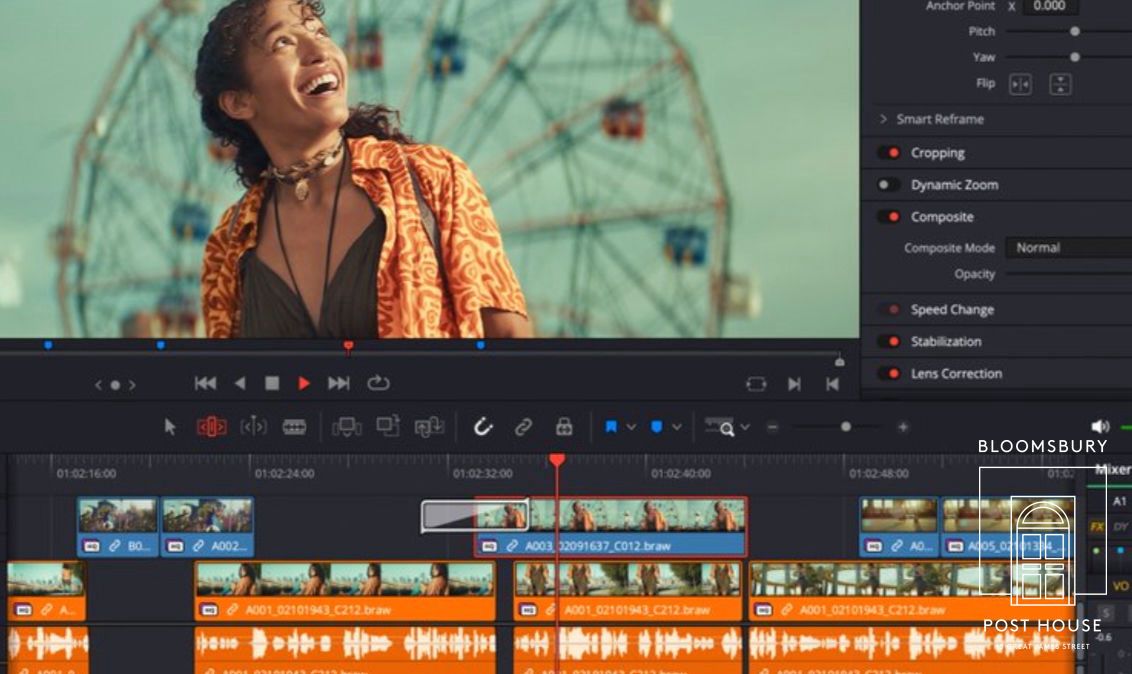Add a flag using the blue flag icon
Image resolution: width=1132 pixels, height=674 pixels.
coord(612,426)
